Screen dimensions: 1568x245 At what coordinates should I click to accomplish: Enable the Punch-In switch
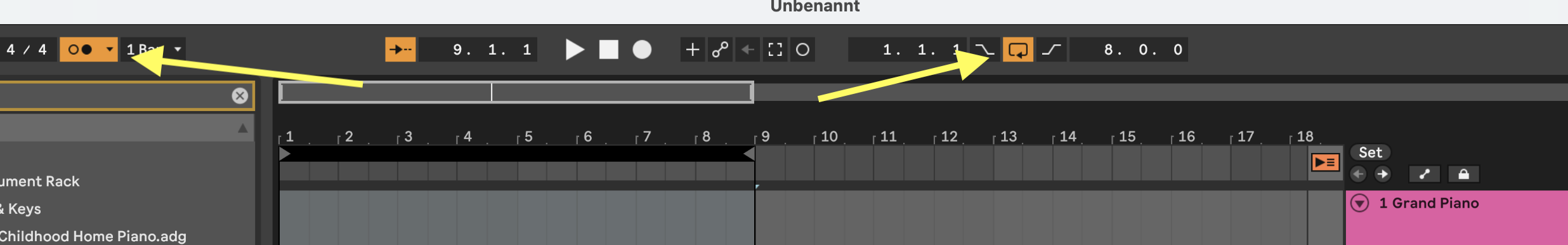[x=984, y=50]
